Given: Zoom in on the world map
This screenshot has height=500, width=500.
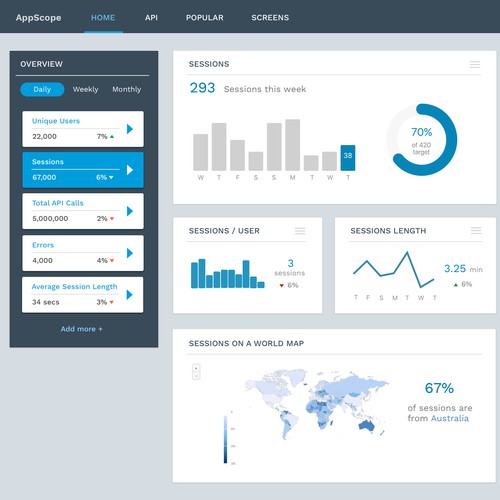Looking at the screenshot, I should (196, 368).
